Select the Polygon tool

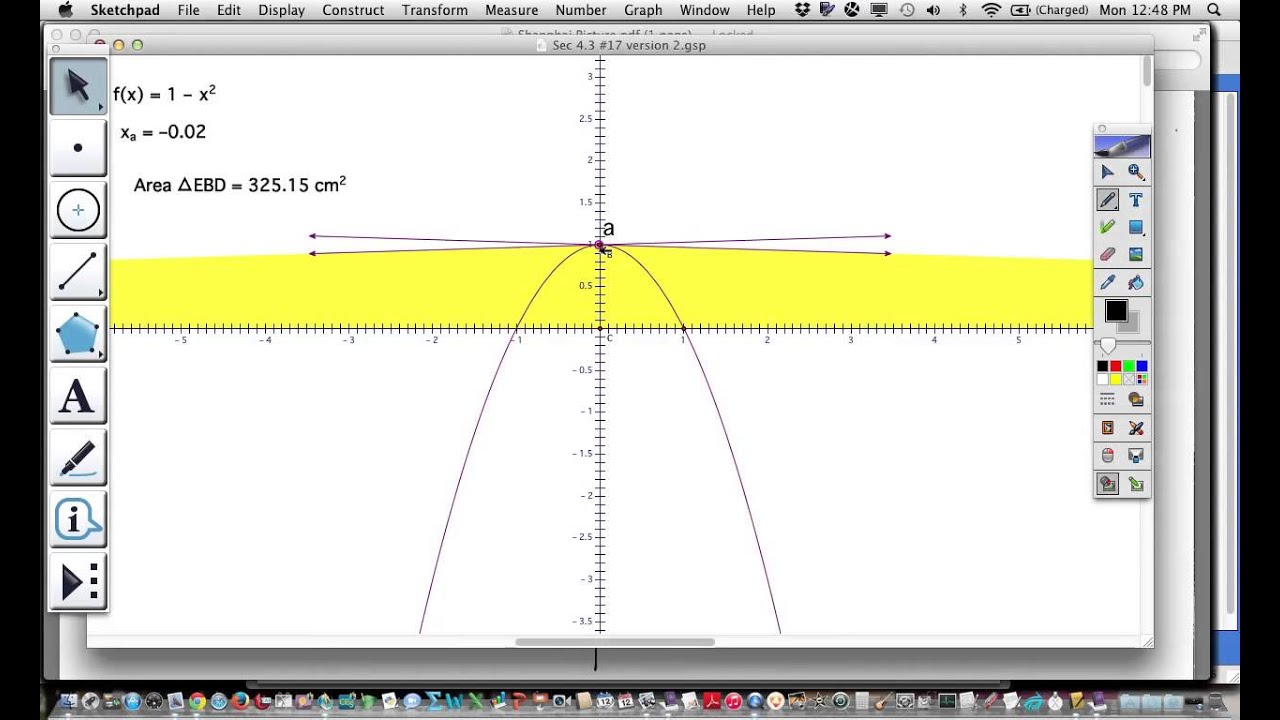pyautogui.click(x=78, y=335)
